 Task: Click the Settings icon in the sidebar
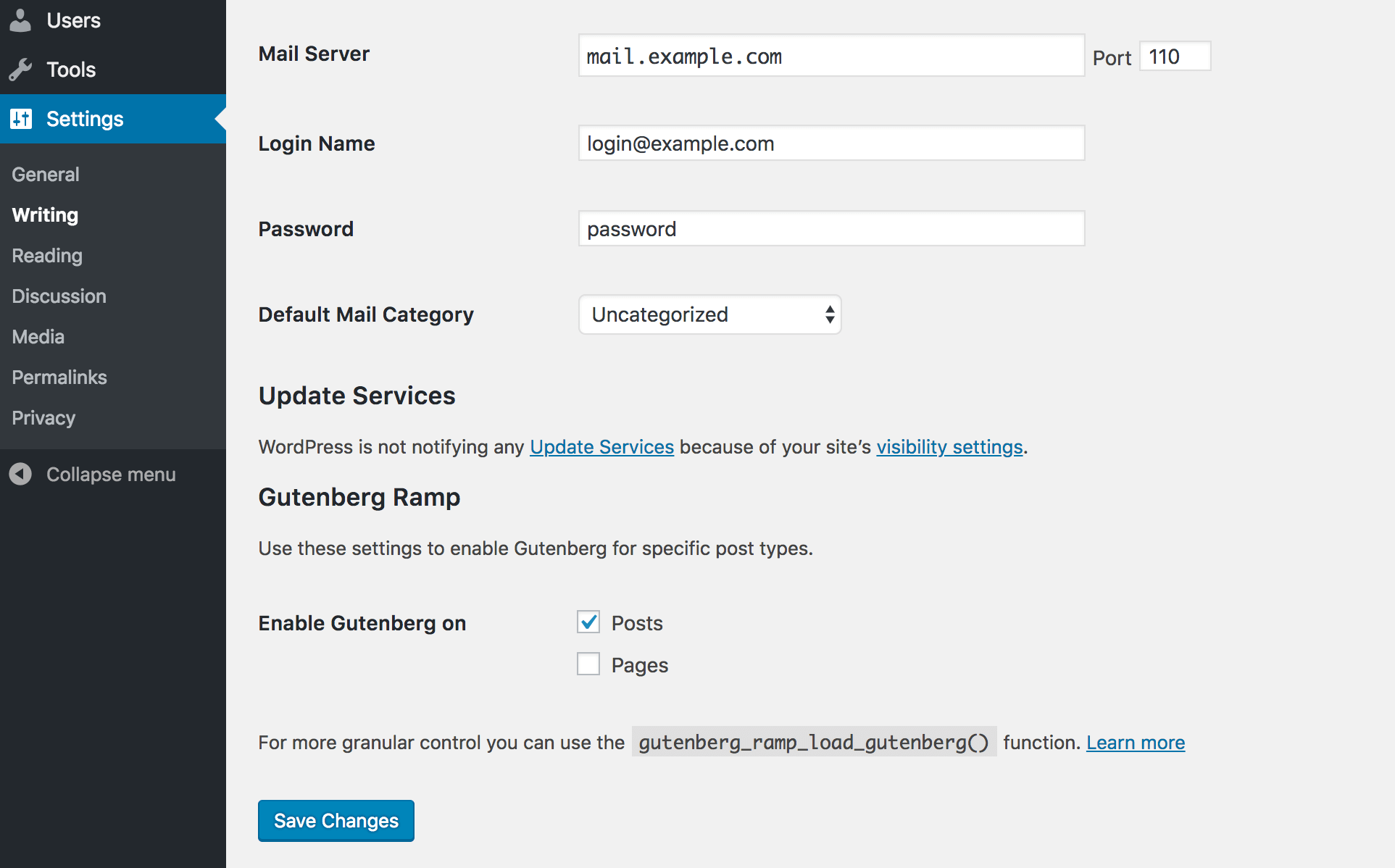coord(22,118)
